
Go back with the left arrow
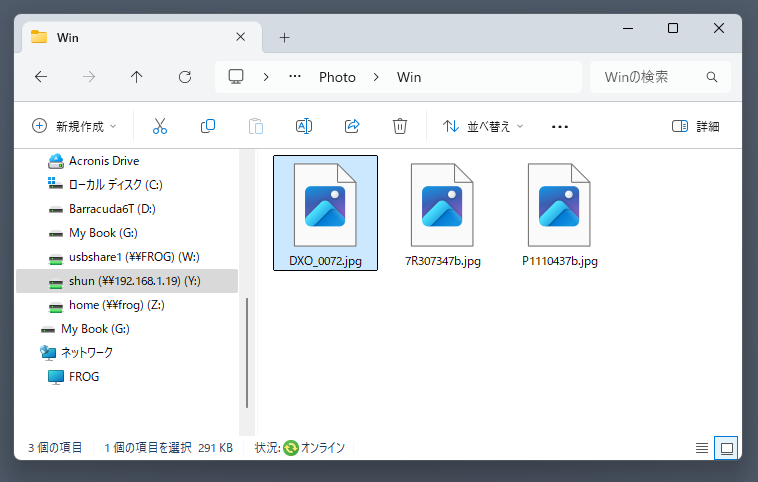pyautogui.click(x=41, y=76)
